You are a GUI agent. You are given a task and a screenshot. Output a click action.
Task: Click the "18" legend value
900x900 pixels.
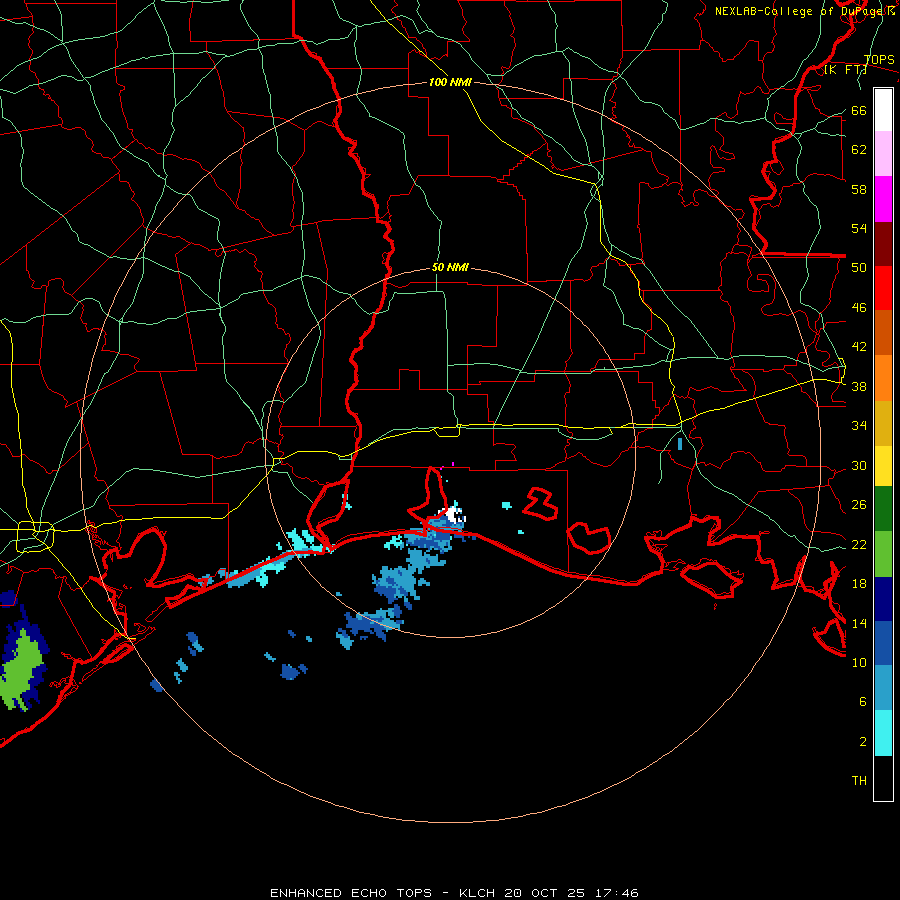pyautogui.click(x=859, y=583)
